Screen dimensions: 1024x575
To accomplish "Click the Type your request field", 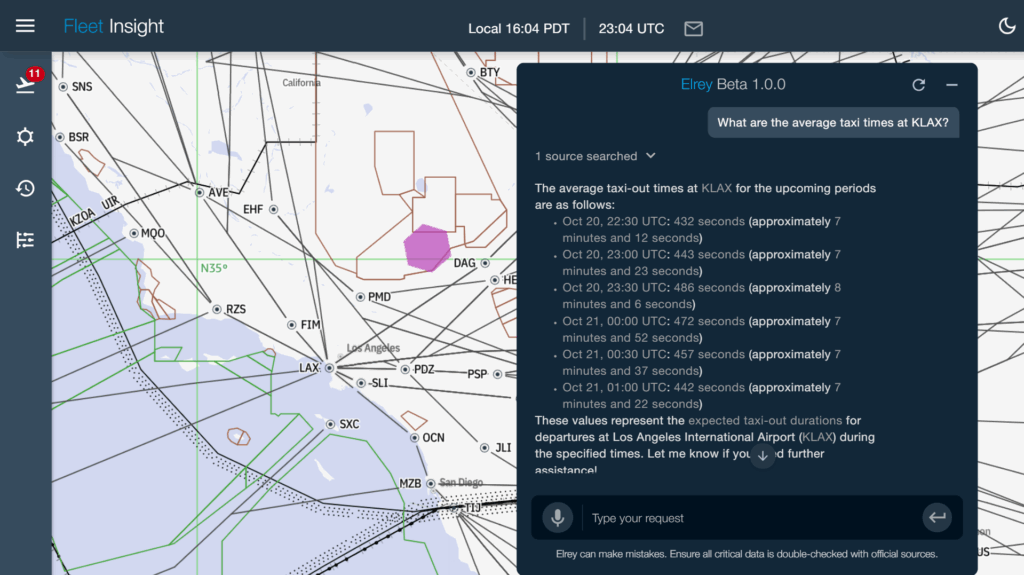I will coord(750,518).
